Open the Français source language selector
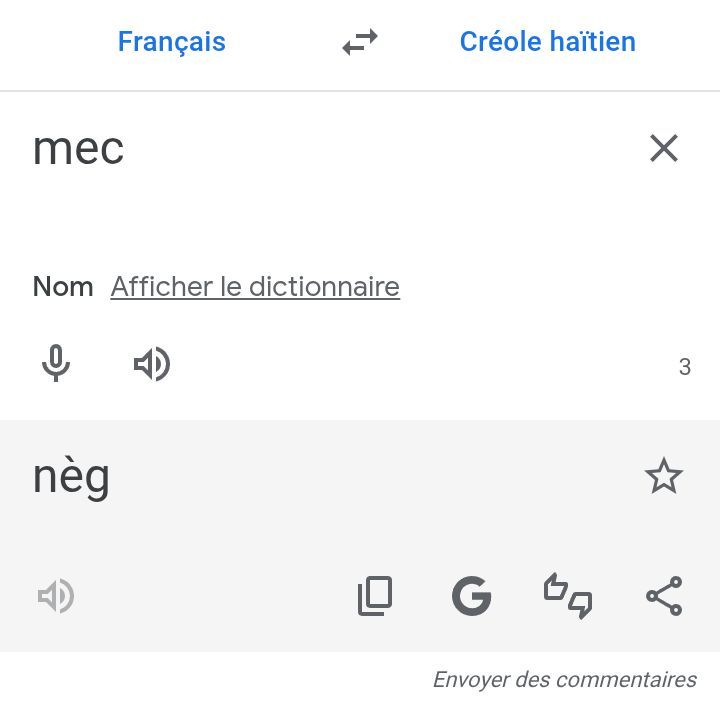The width and height of the screenshot is (720, 723). pyautogui.click(x=171, y=42)
